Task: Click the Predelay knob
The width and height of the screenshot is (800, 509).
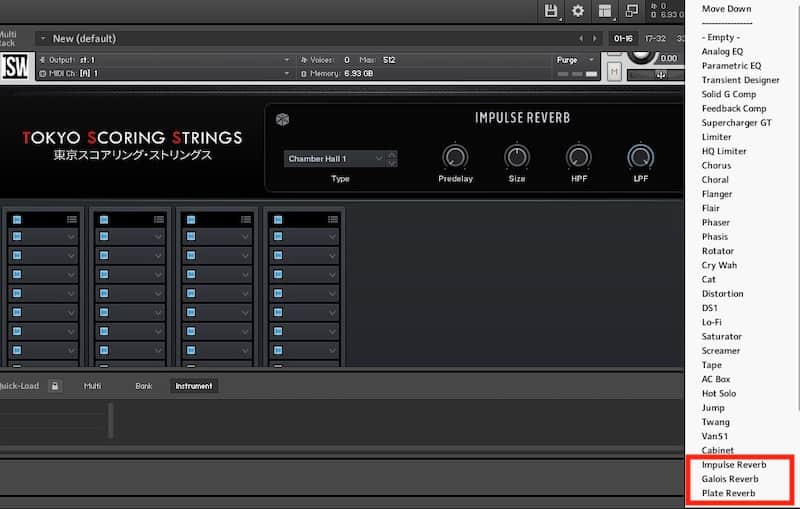Action: click(455, 157)
